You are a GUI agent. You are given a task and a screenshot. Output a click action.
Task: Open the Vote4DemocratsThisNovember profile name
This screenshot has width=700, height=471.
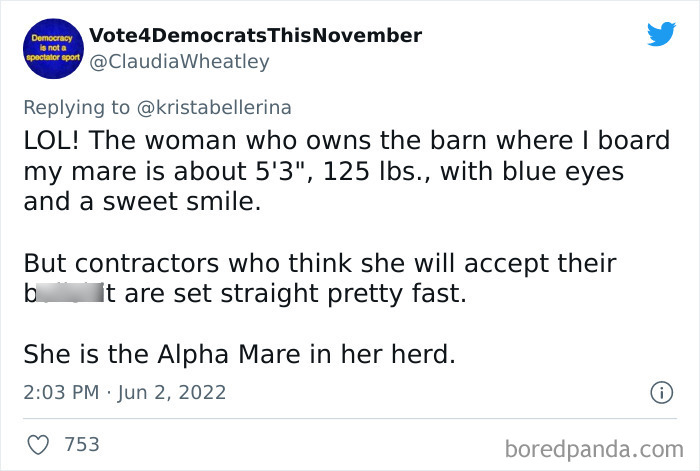pos(255,35)
